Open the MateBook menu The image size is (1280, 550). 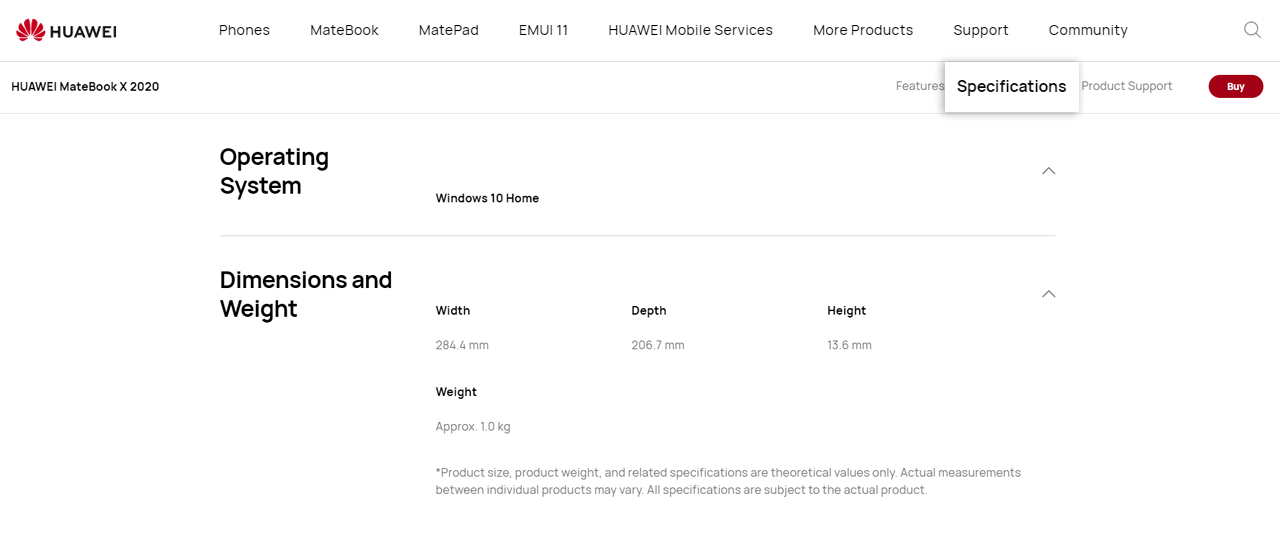click(x=344, y=30)
